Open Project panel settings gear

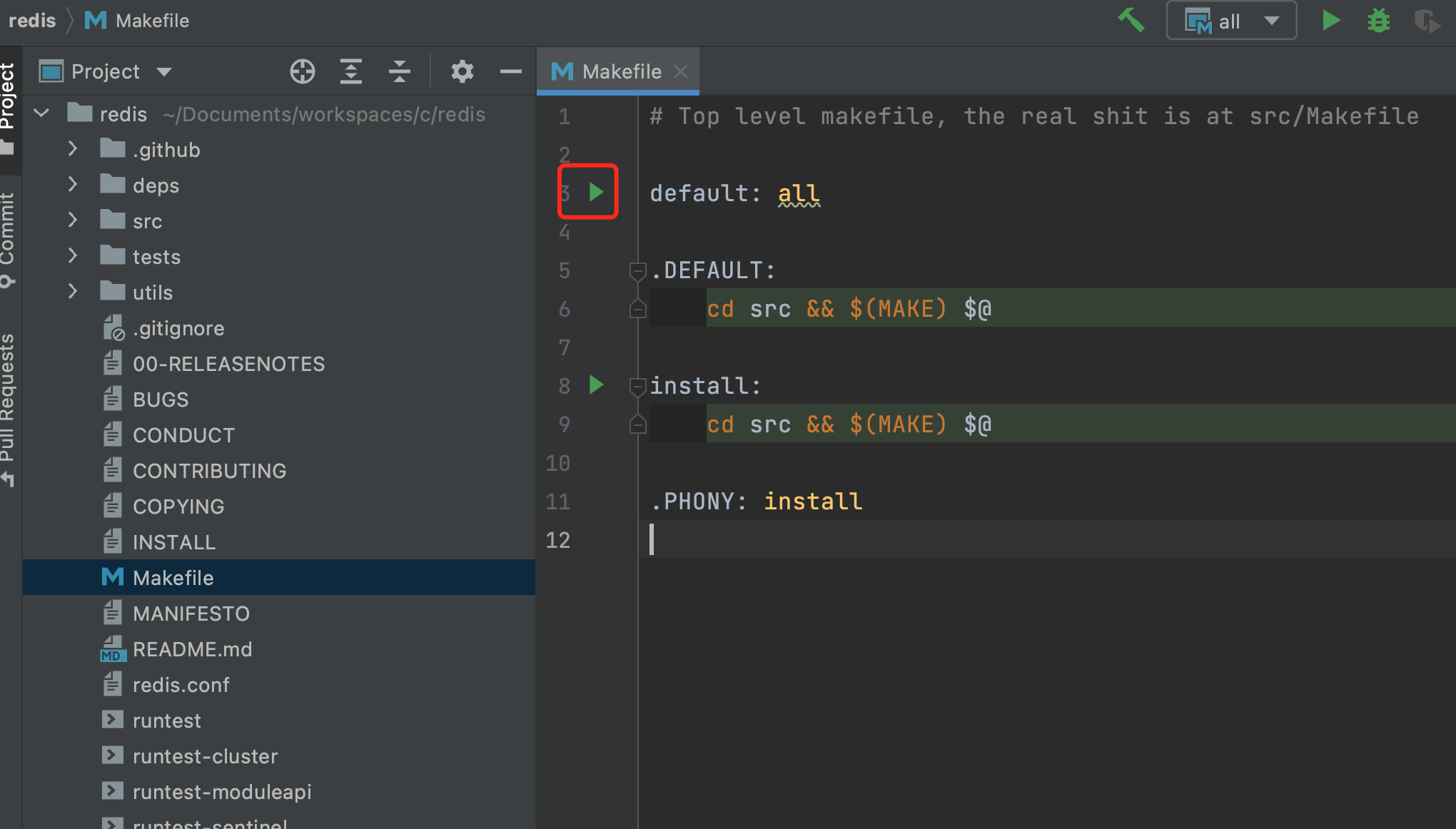tap(462, 71)
